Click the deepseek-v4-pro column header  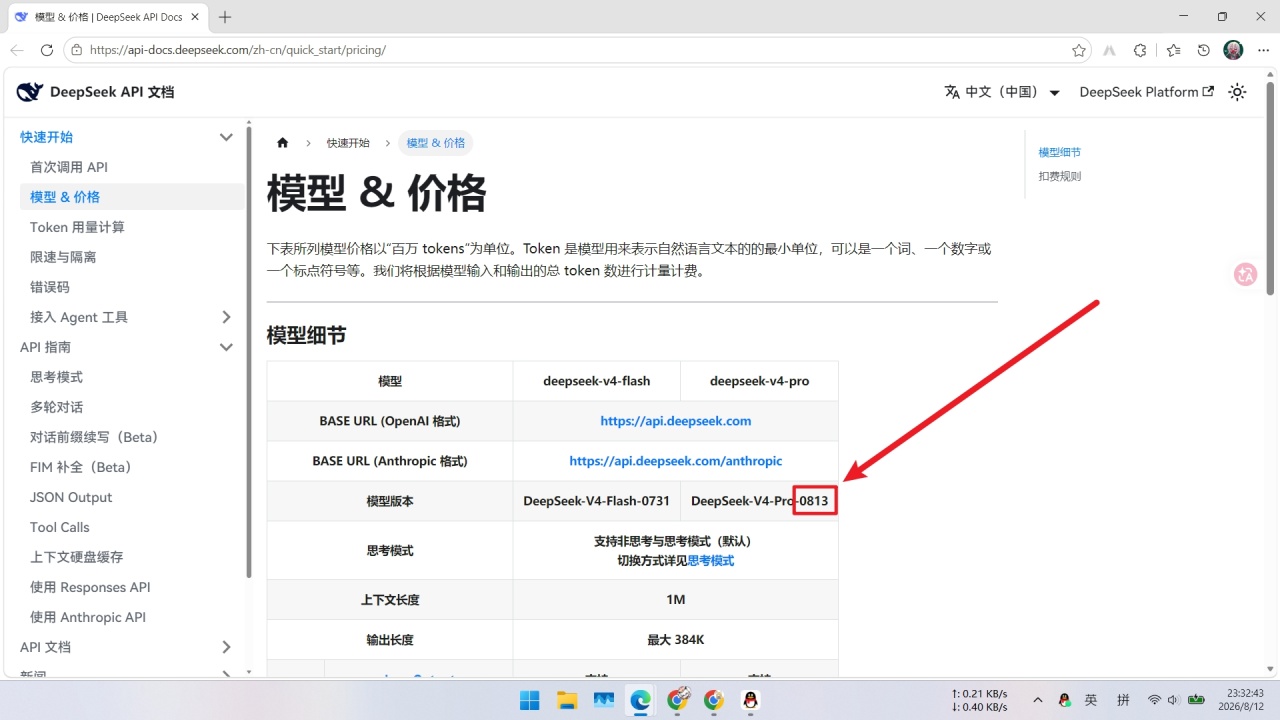click(760, 381)
